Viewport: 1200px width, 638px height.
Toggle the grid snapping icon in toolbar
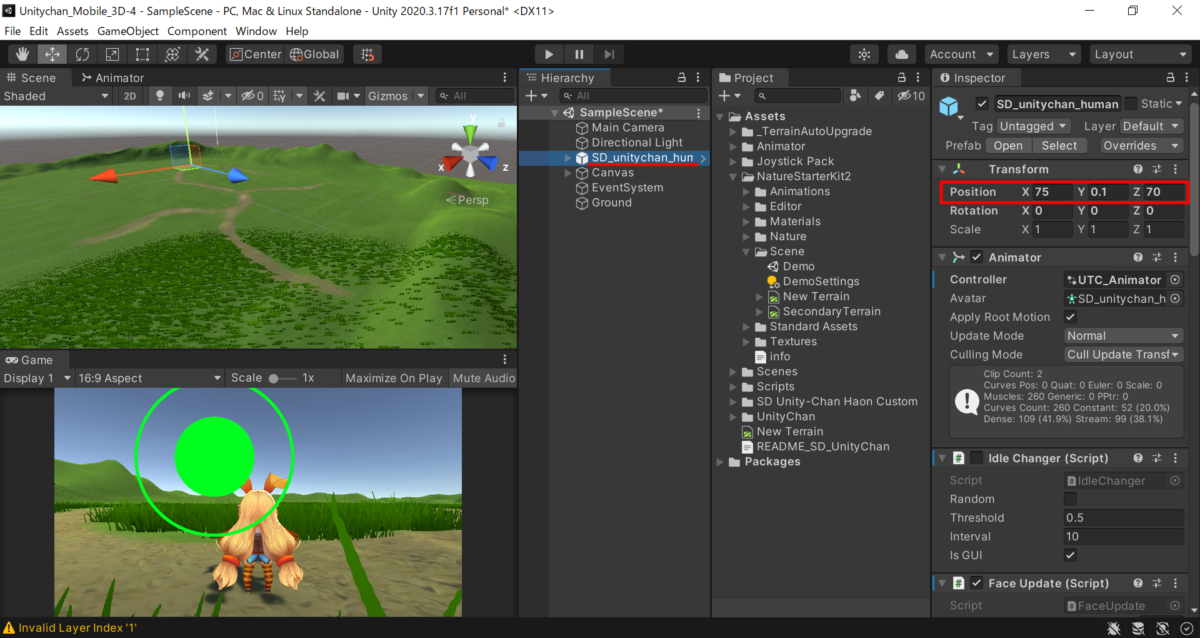[368, 54]
